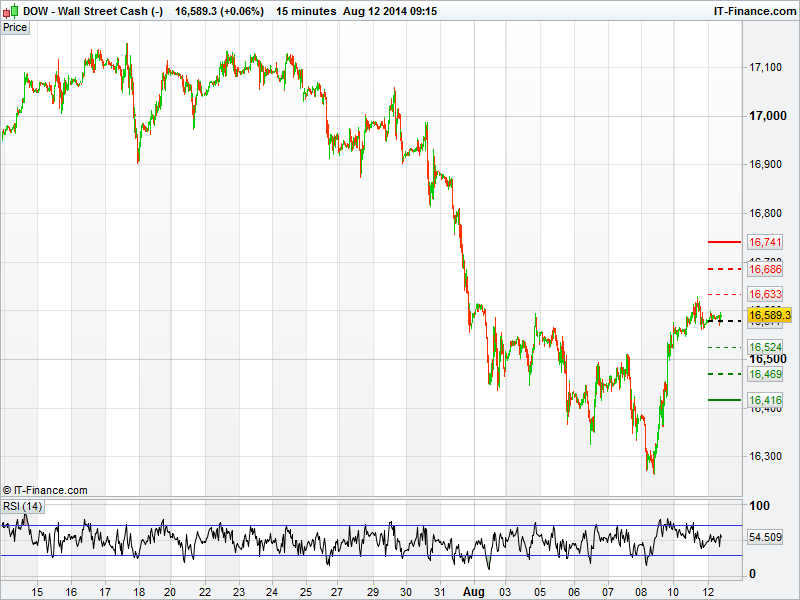Click the RSI axis 100 label
Screen dimensions: 800x600
click(x=759, y=506)
